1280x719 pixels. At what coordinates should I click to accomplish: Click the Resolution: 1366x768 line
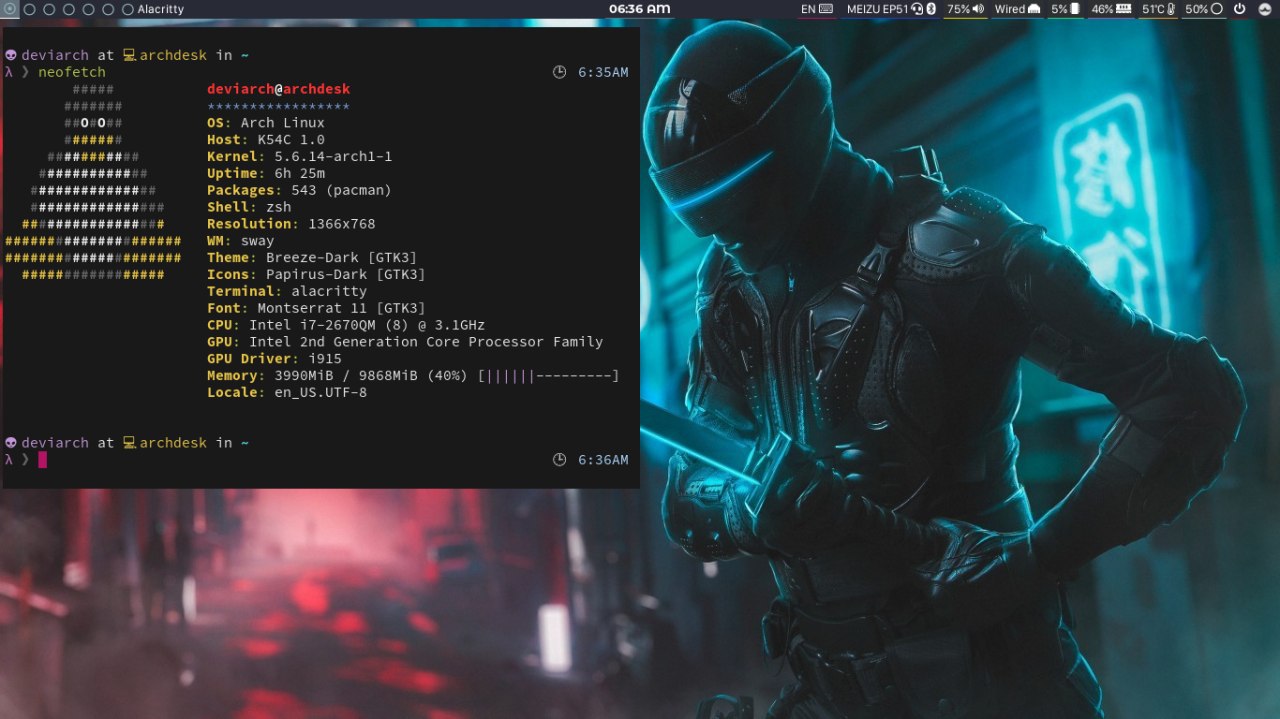point(291,224)
